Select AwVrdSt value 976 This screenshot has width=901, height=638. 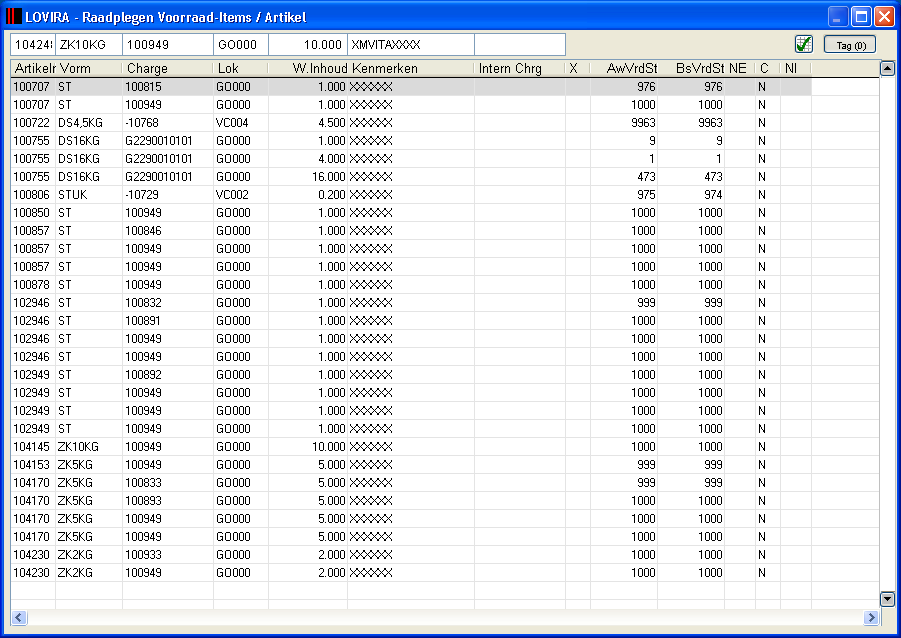click(624, 87)
